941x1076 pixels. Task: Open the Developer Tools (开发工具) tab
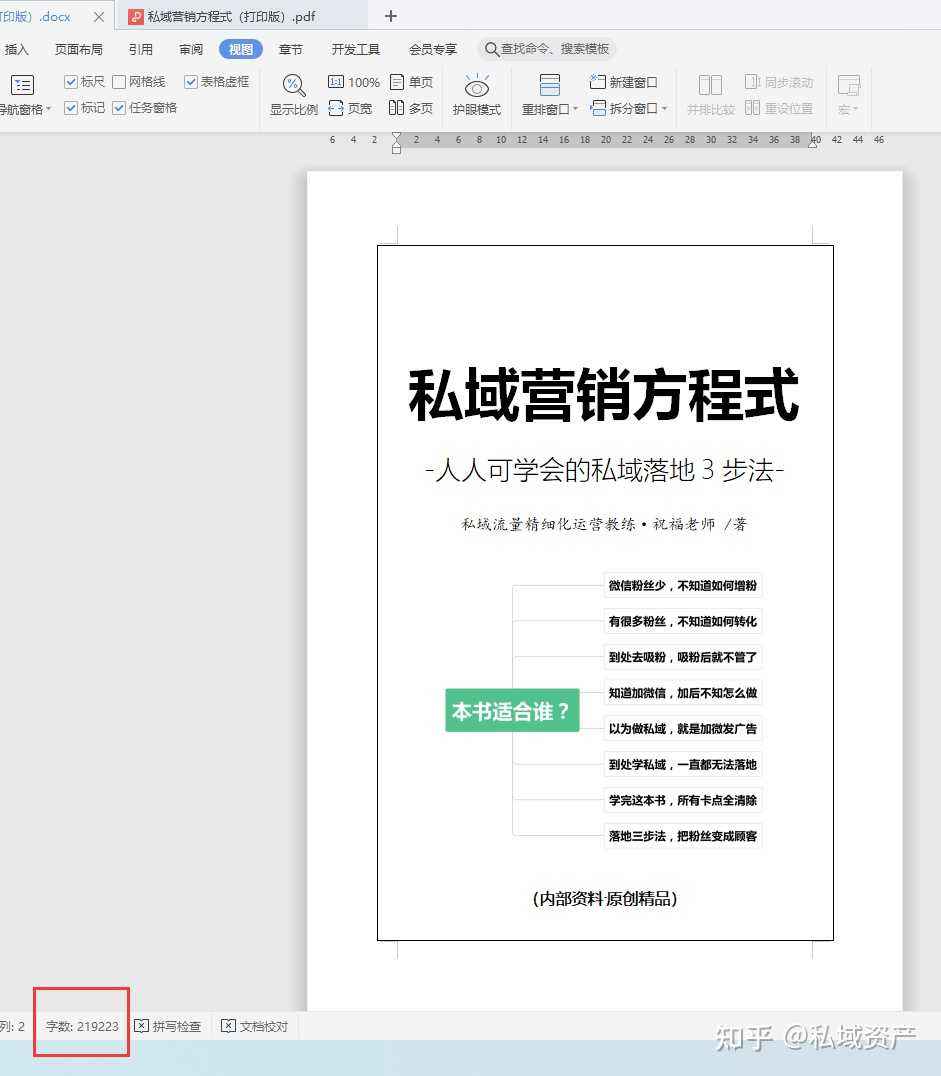coord(356,49)
